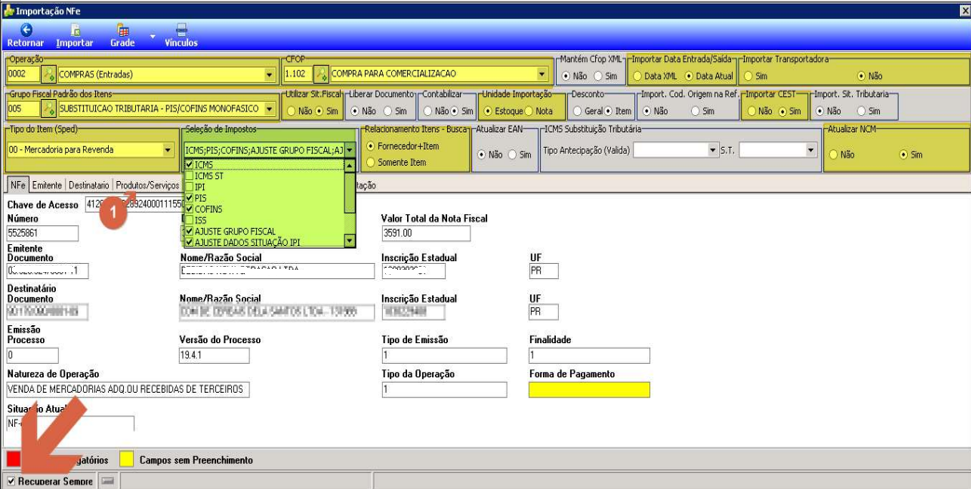
Task: Click the tax list scroll-down arrow
Action: [350, 241]
